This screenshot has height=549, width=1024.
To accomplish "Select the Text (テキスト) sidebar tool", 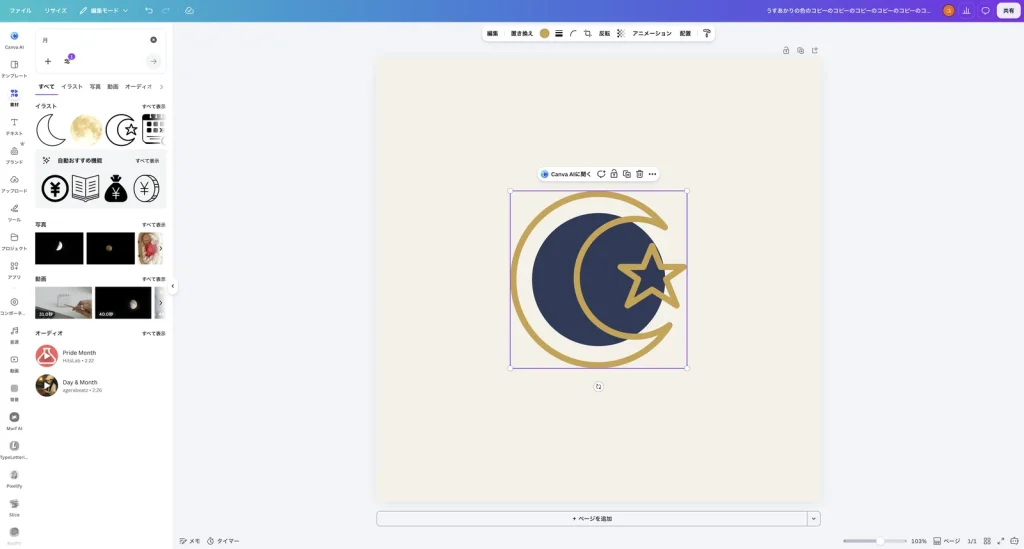I will (14, 126).
